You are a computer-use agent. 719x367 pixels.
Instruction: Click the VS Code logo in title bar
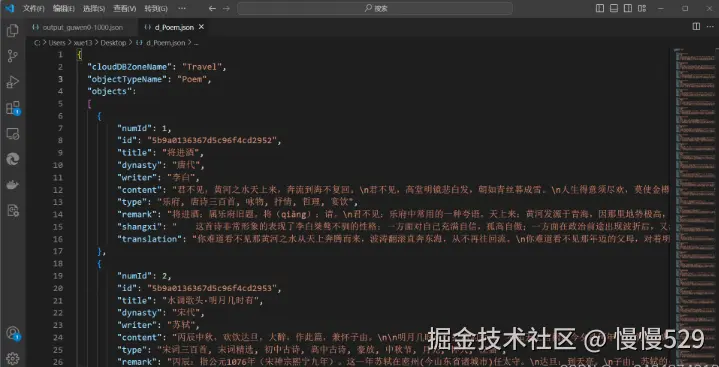tap(10, 8)
